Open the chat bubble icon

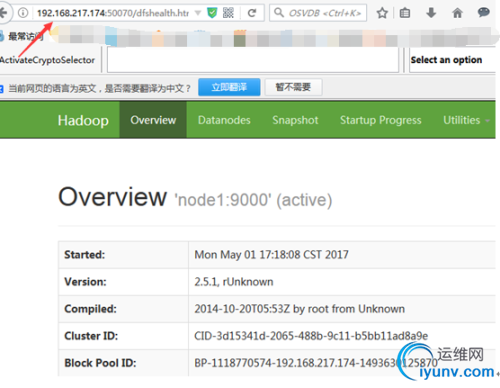(483, 13)
